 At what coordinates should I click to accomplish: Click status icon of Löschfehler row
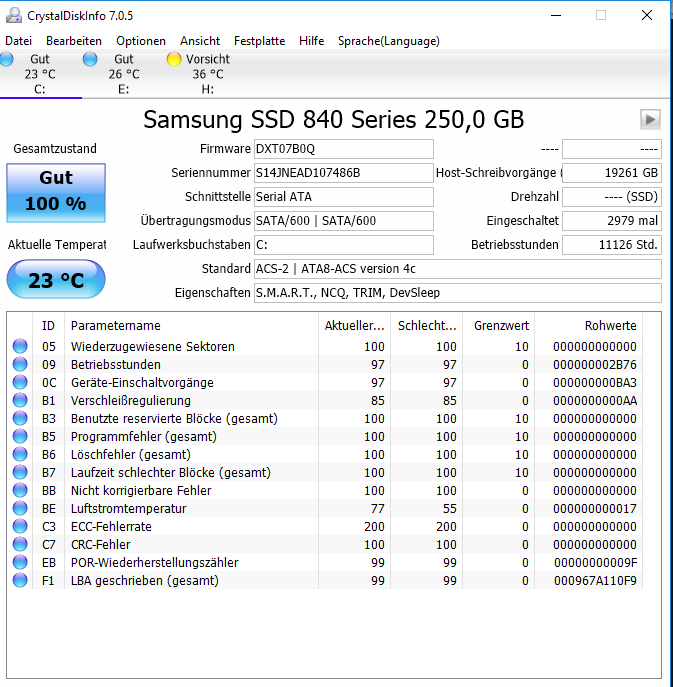coord(20,454)
